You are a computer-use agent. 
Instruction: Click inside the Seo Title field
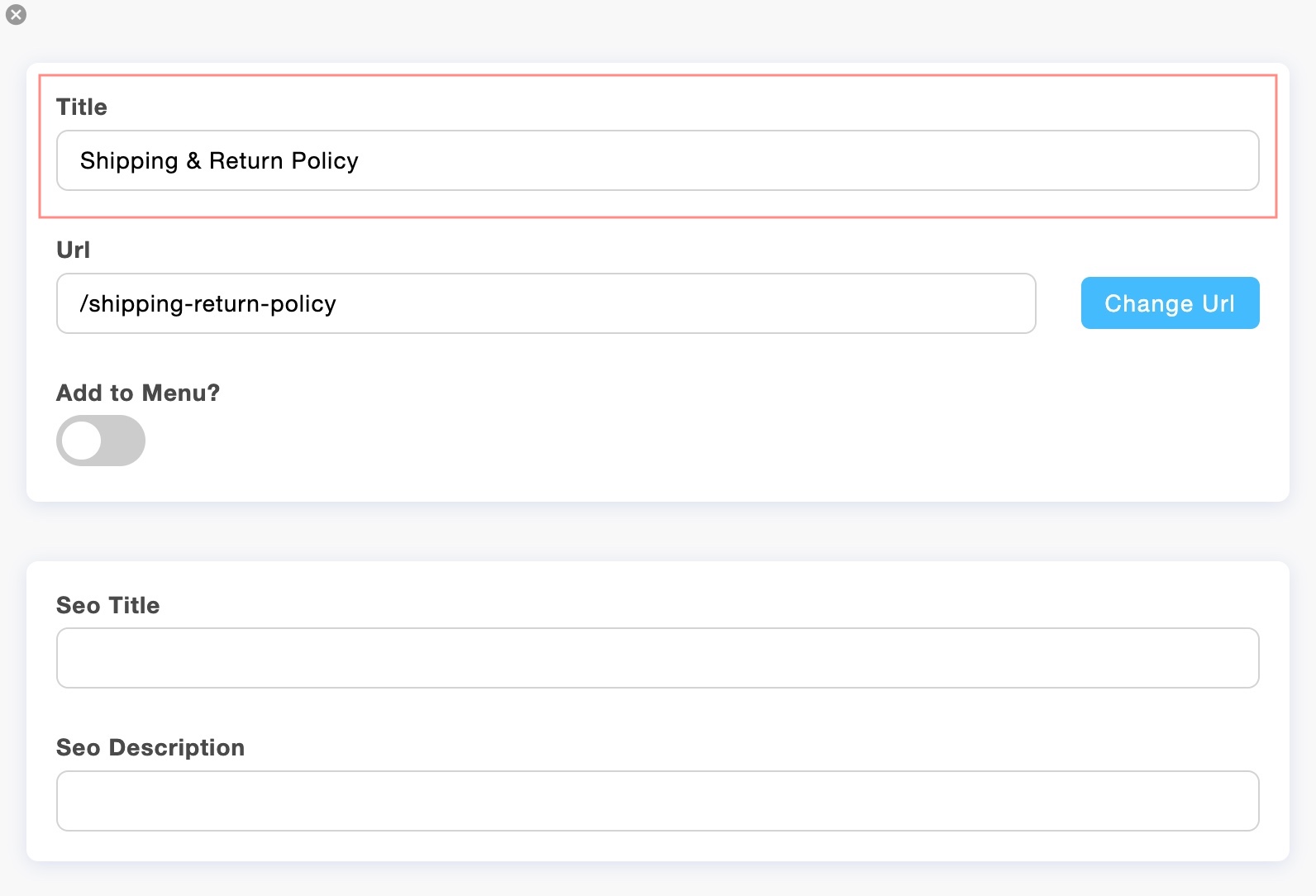click(x=657, y=658)
